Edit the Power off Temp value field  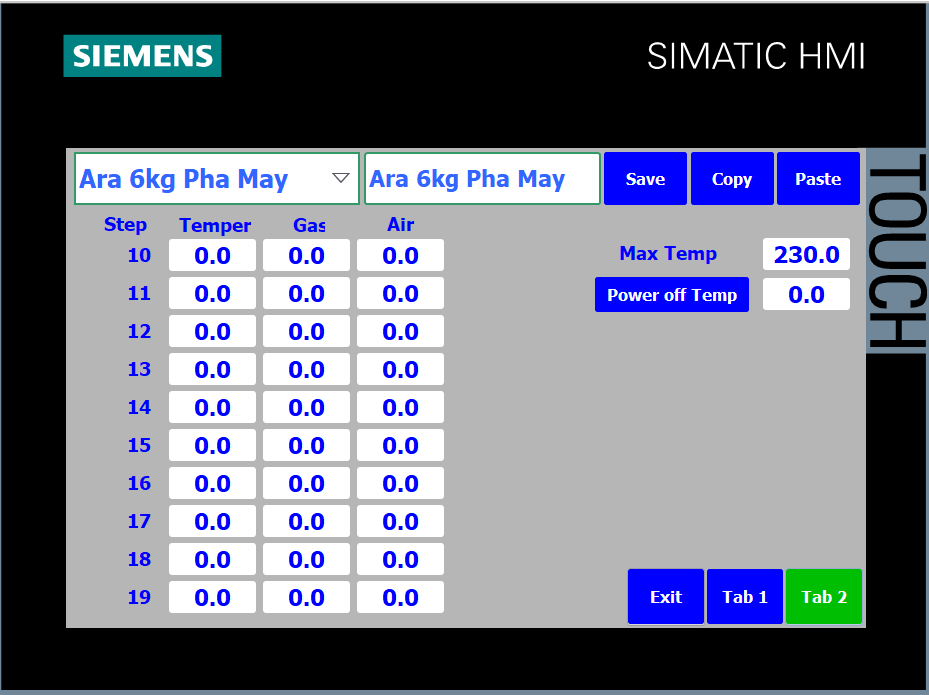tap(806, 295)
